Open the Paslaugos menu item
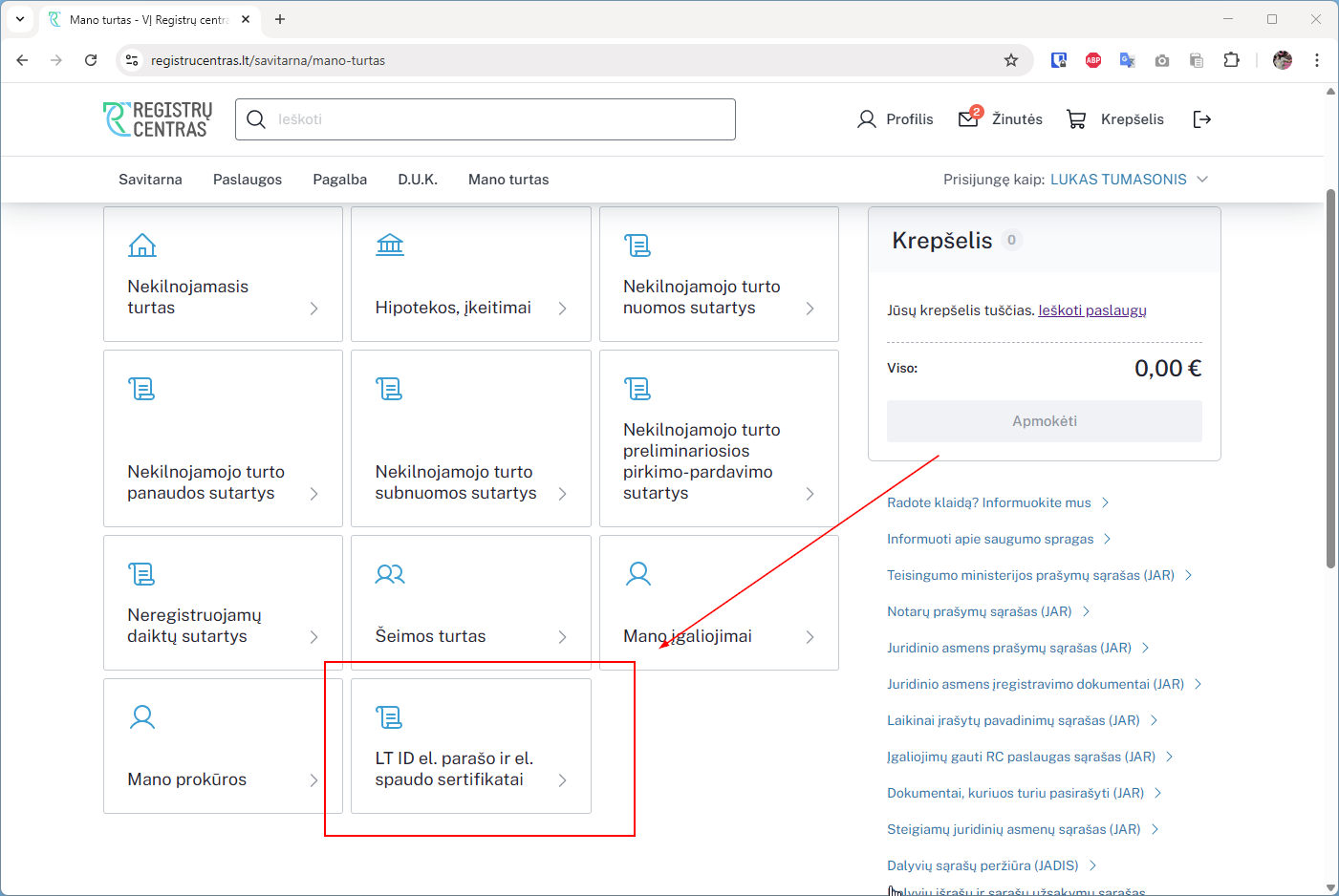The height and width of the screenshot is (896, 1339). 248,180
